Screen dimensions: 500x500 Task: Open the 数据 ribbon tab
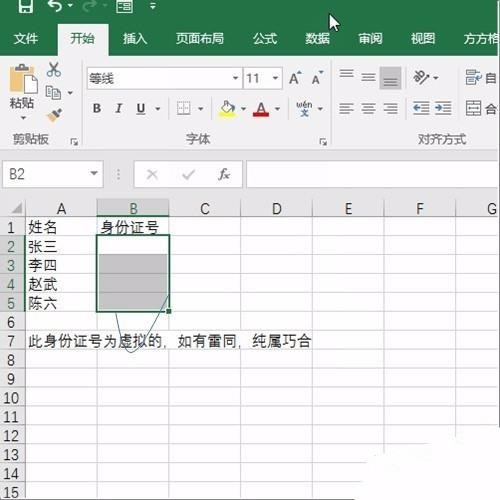(x=317, y=39)
